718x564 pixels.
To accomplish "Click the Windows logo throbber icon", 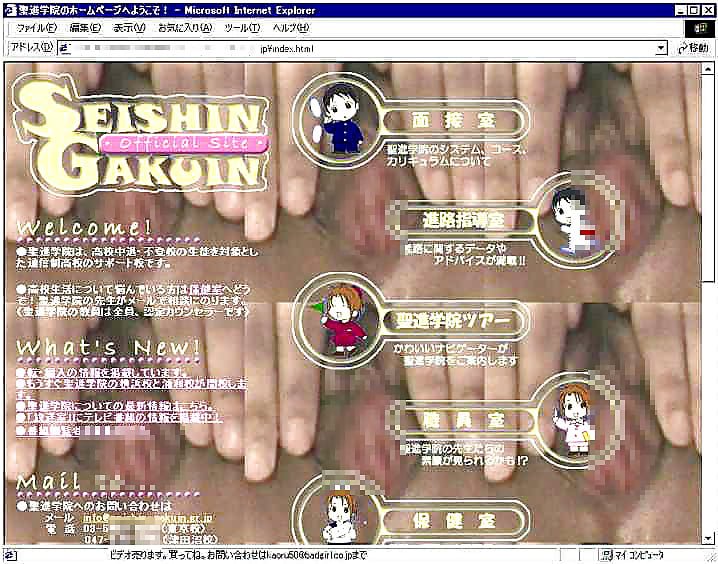I will tap(697, 28).
